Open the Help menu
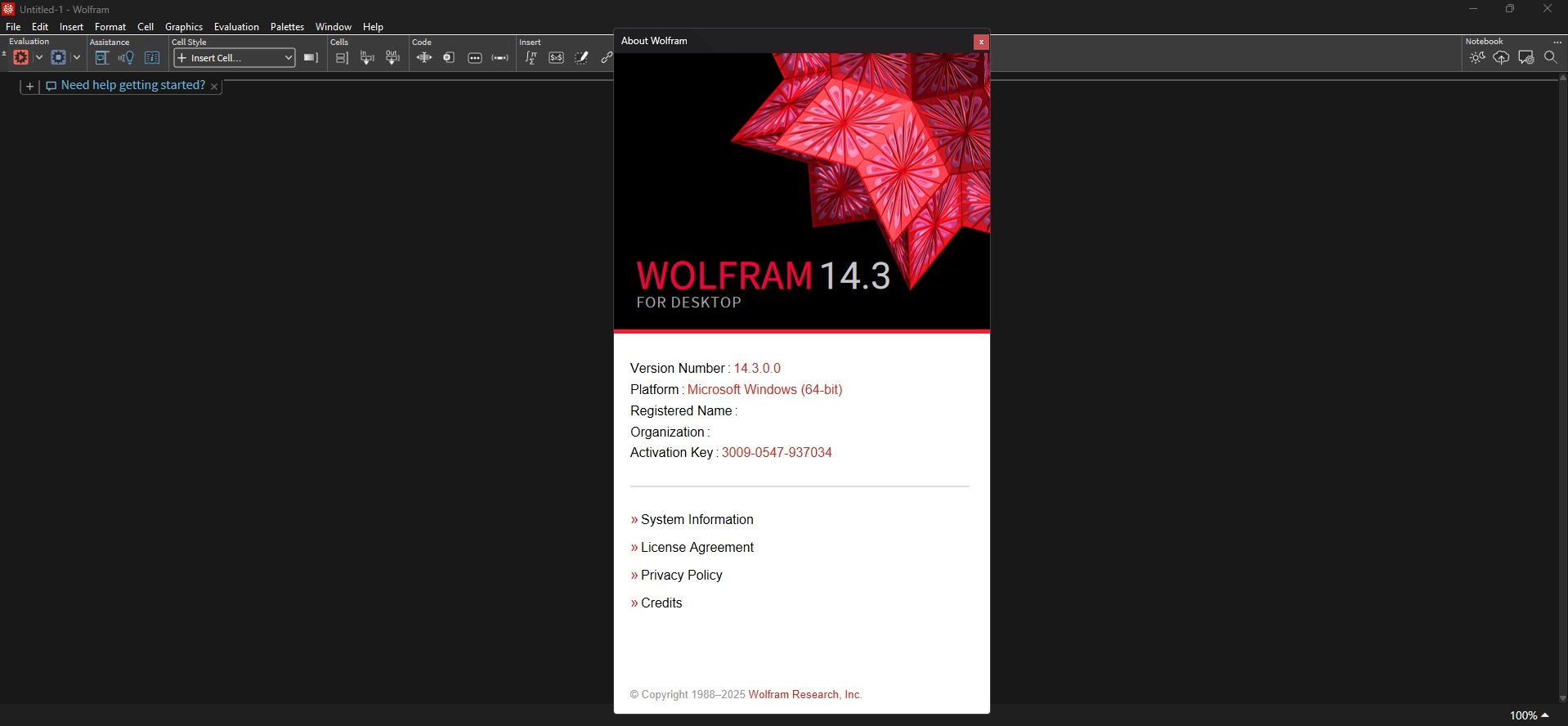This screenshot has width=1568, height=726. coord(374,27)
